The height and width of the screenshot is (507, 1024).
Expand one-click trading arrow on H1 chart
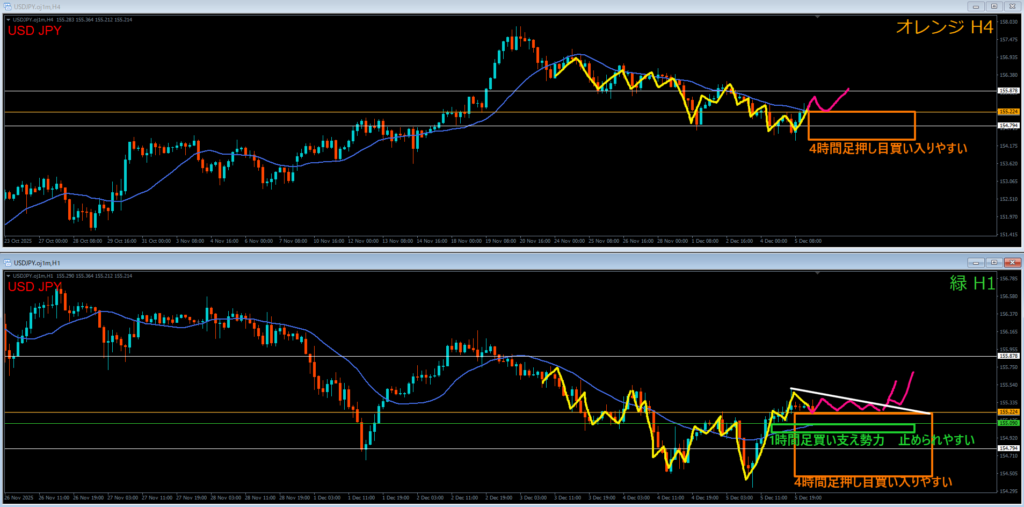pos(8,275)
